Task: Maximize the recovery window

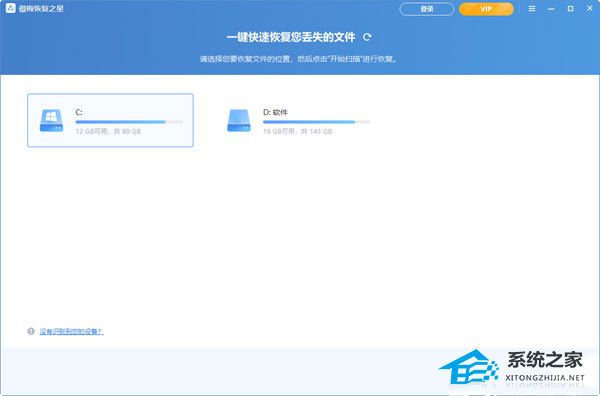Action: pos(570,8)
